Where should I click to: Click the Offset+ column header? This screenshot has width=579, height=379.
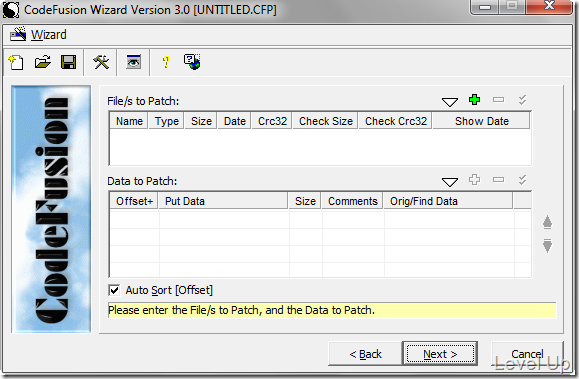pyautogui.click(x=134, y=201)
